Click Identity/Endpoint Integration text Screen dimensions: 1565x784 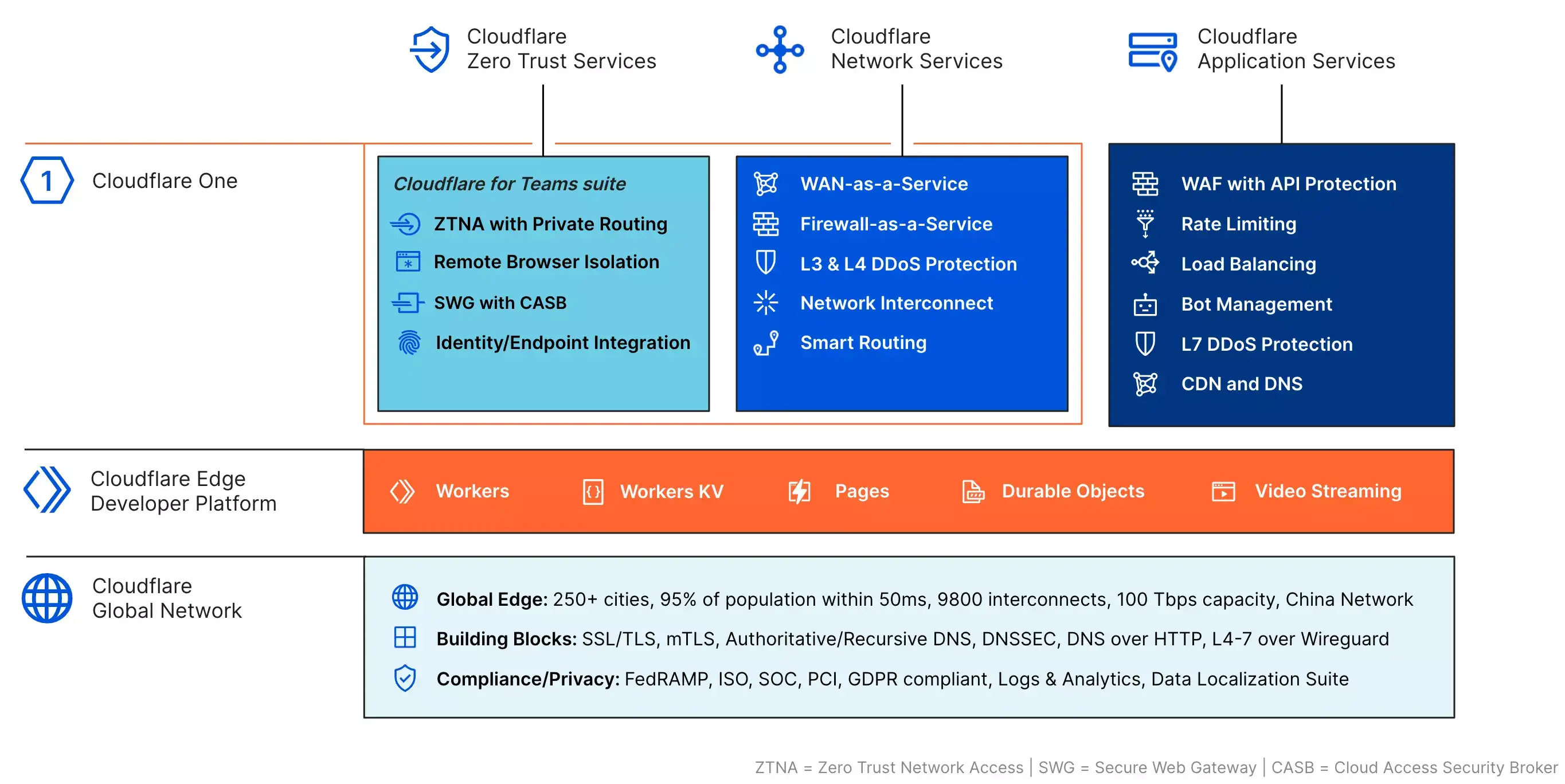(562, 343)
